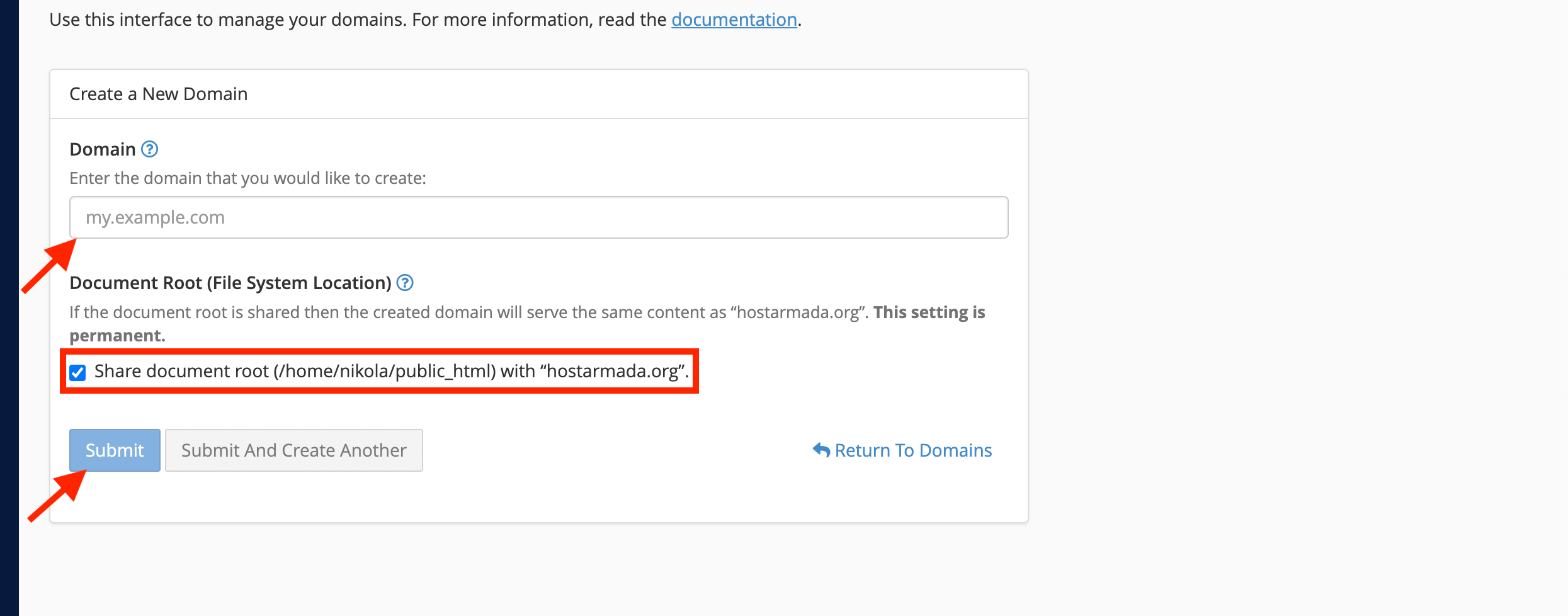Click the dark navy sidebar strip
The height and width of the screenshot is (616, 1568).
click(9, 308)
